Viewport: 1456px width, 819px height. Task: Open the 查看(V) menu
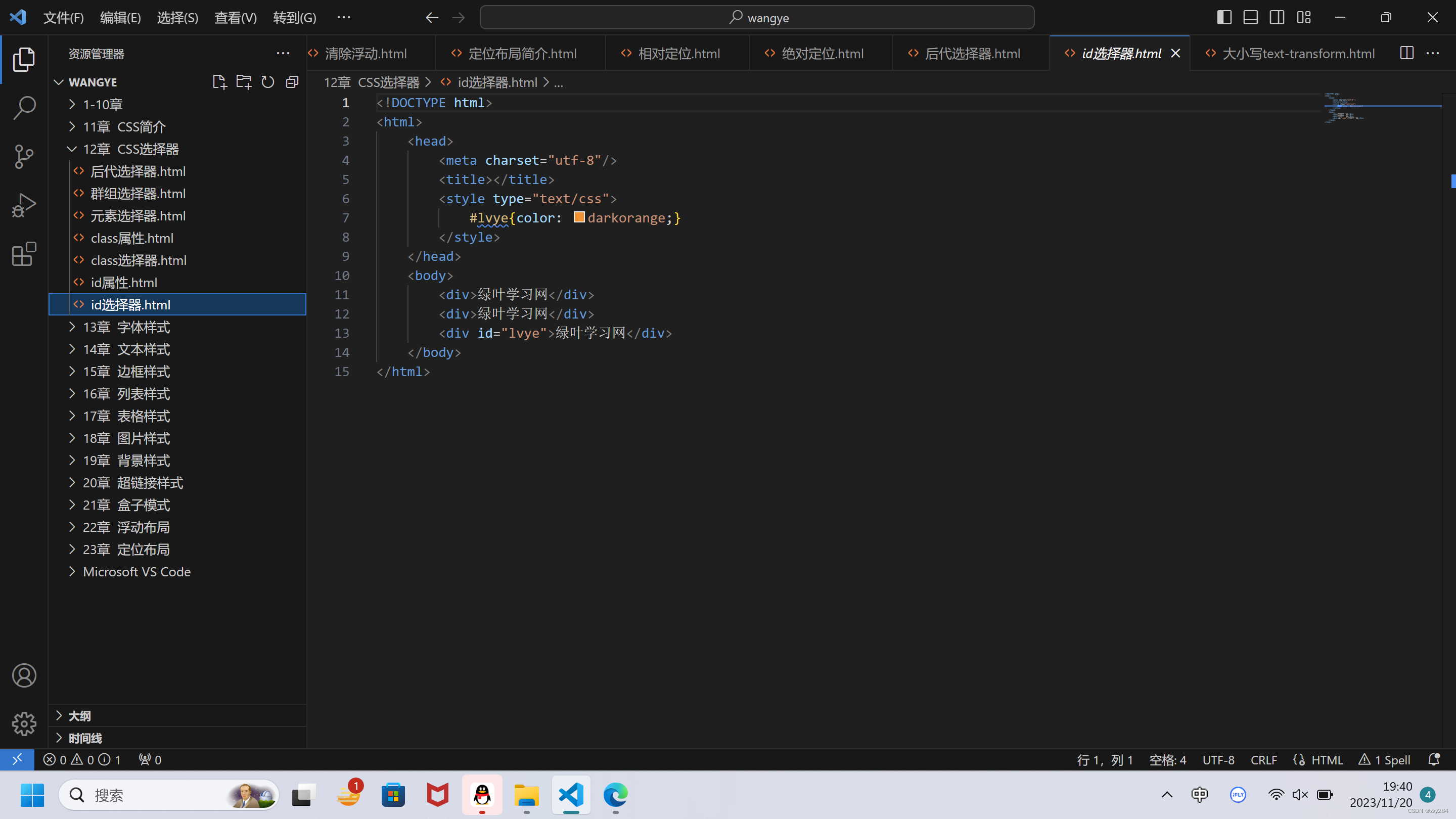[x=235, y=18]
